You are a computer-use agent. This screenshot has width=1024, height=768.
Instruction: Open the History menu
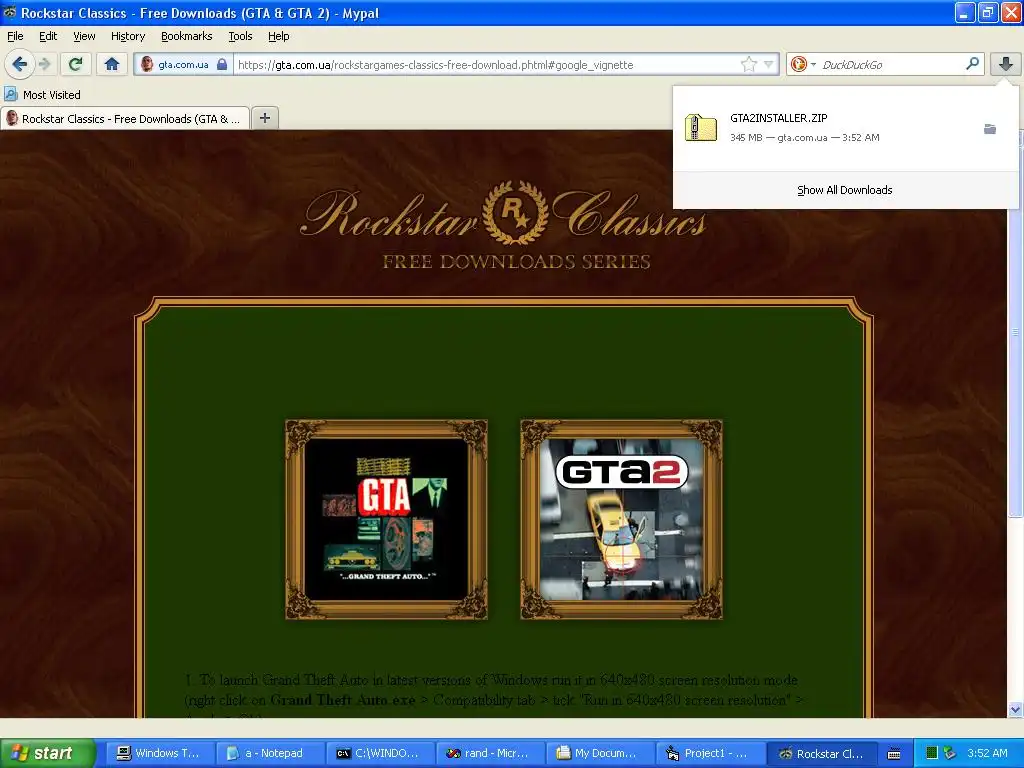point(128,36)
